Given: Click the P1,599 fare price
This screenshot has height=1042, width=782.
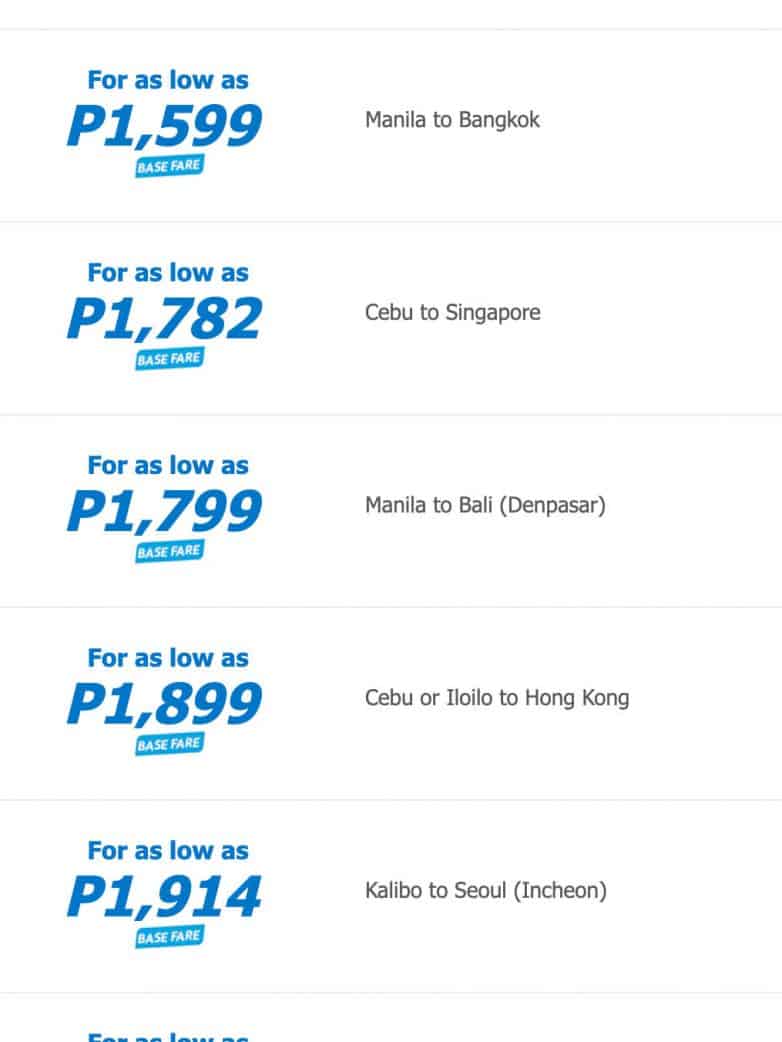Looking at the screenshot, I should tap(165, 126).
